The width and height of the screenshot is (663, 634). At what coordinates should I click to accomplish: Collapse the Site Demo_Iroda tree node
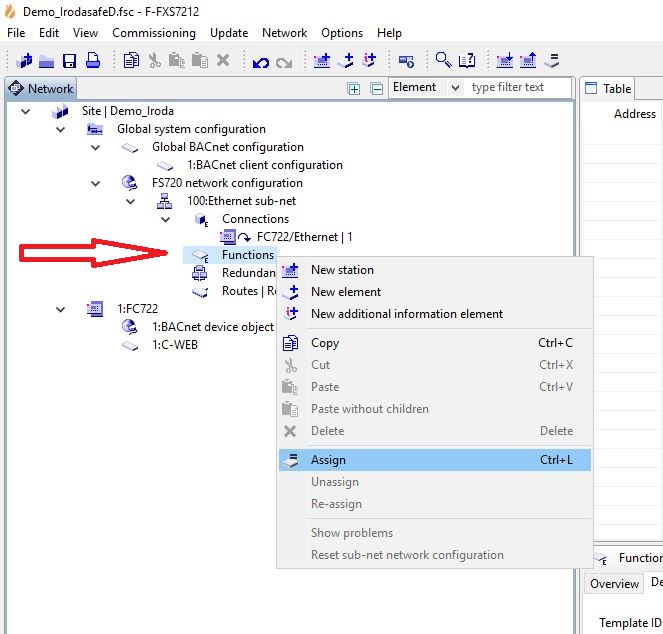26,111
